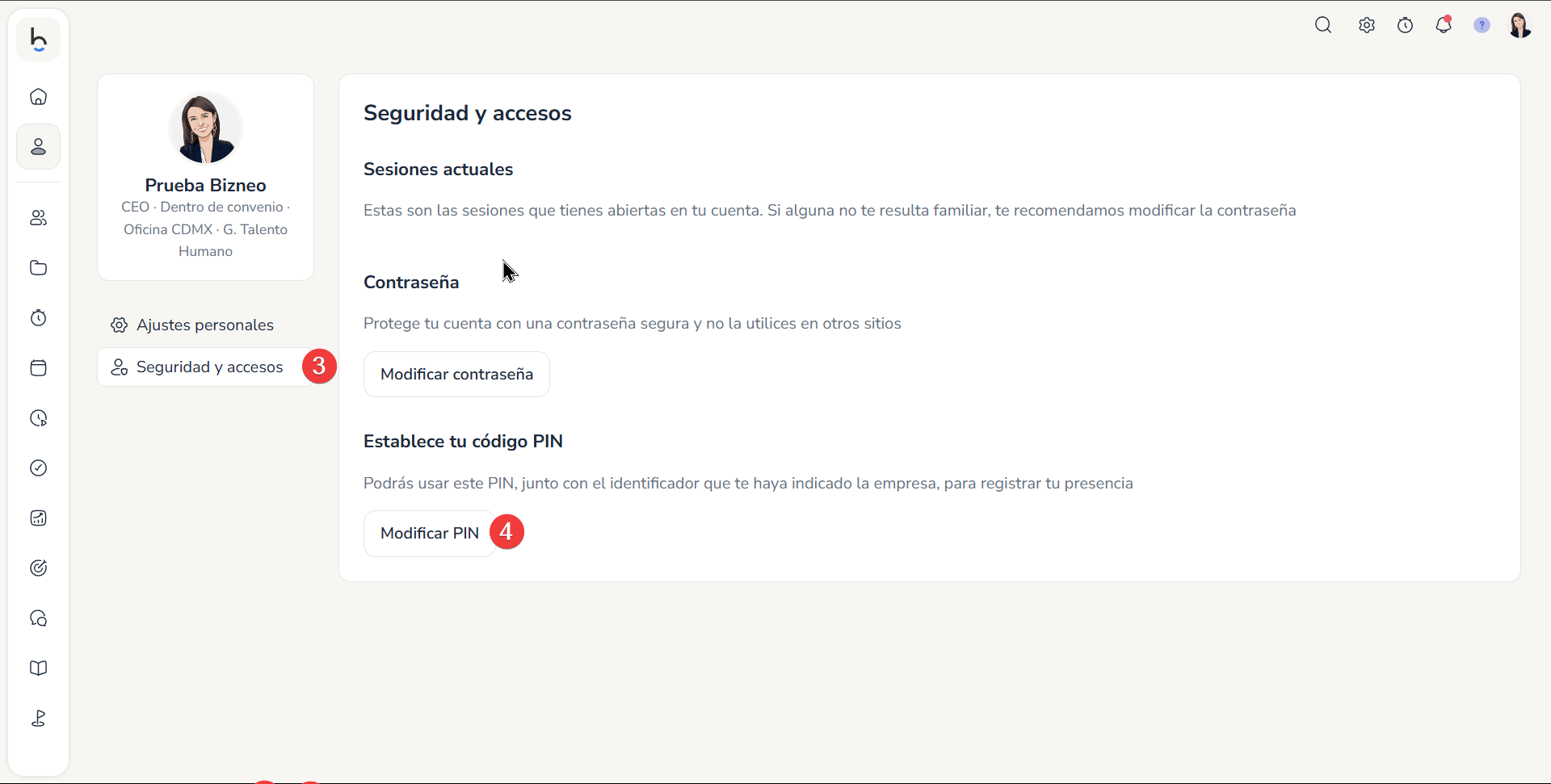Open the folder documents icon in the sidebar
The width and height of the screenshot is (1551, 784).
click(38, 268)
